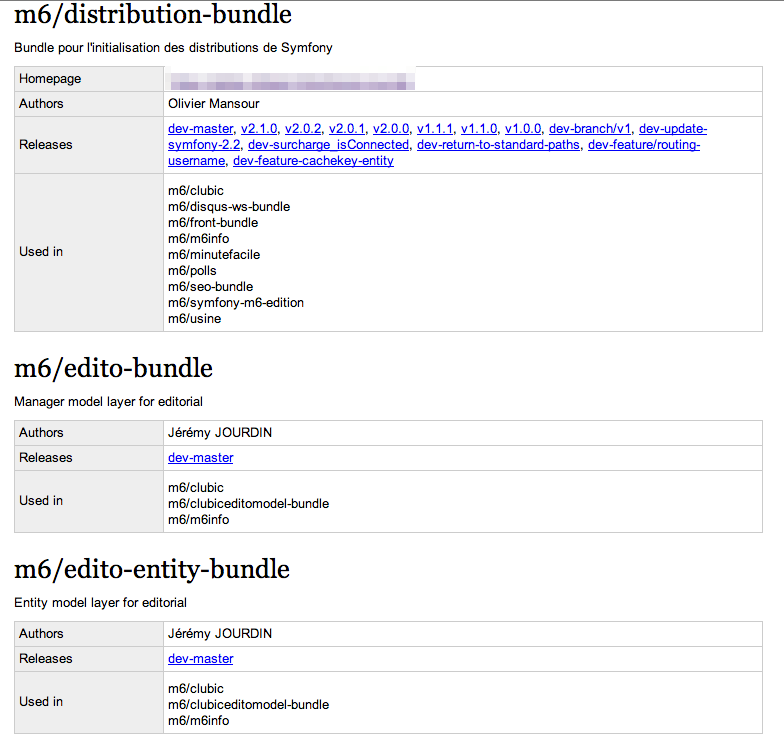Open the v2.0.1 release link
This screenshot has height=745, width=784.
pos(347,128)
